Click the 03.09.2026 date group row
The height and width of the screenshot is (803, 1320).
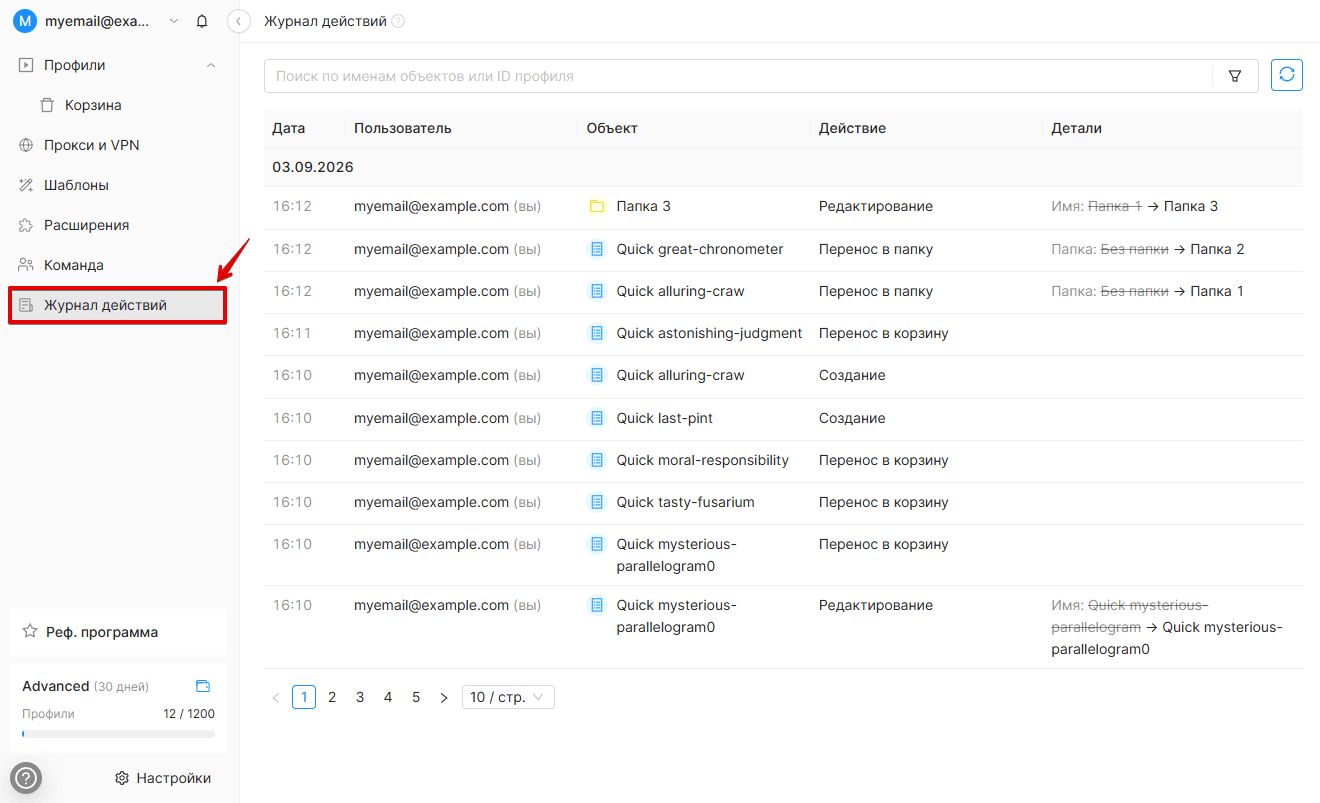[783, 167]
